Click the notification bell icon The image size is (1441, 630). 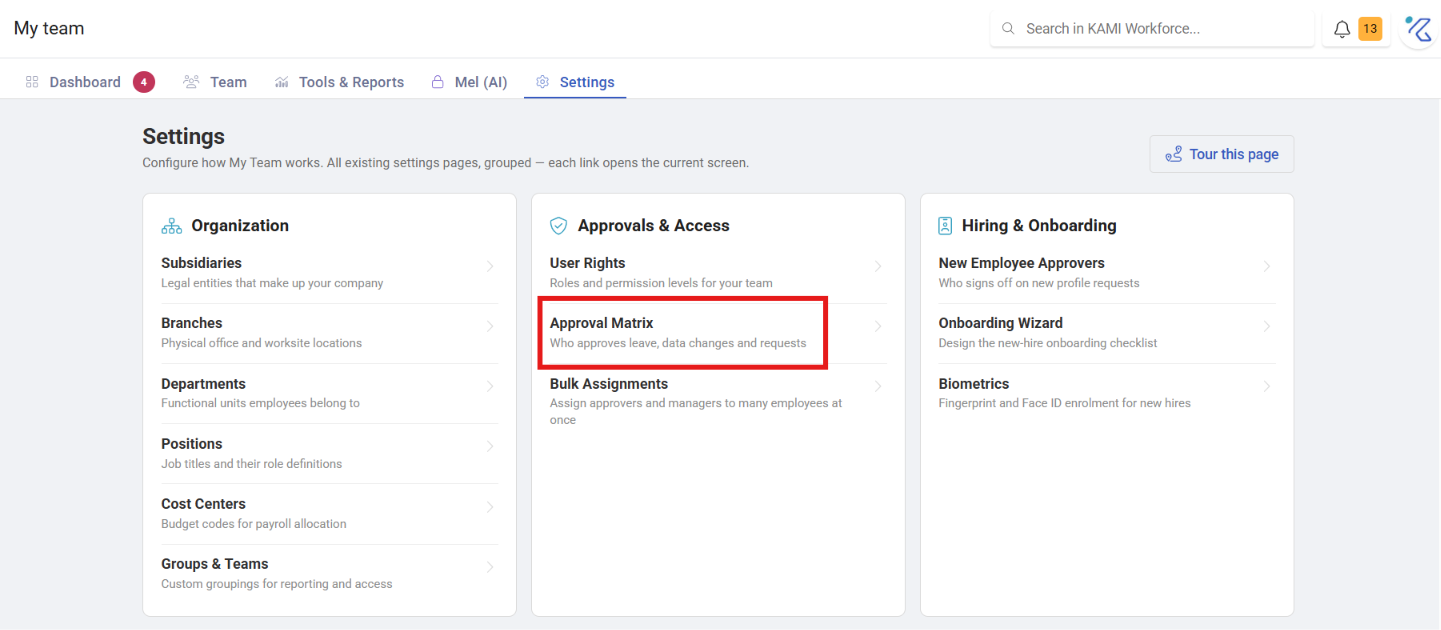tap(1342, 29)
